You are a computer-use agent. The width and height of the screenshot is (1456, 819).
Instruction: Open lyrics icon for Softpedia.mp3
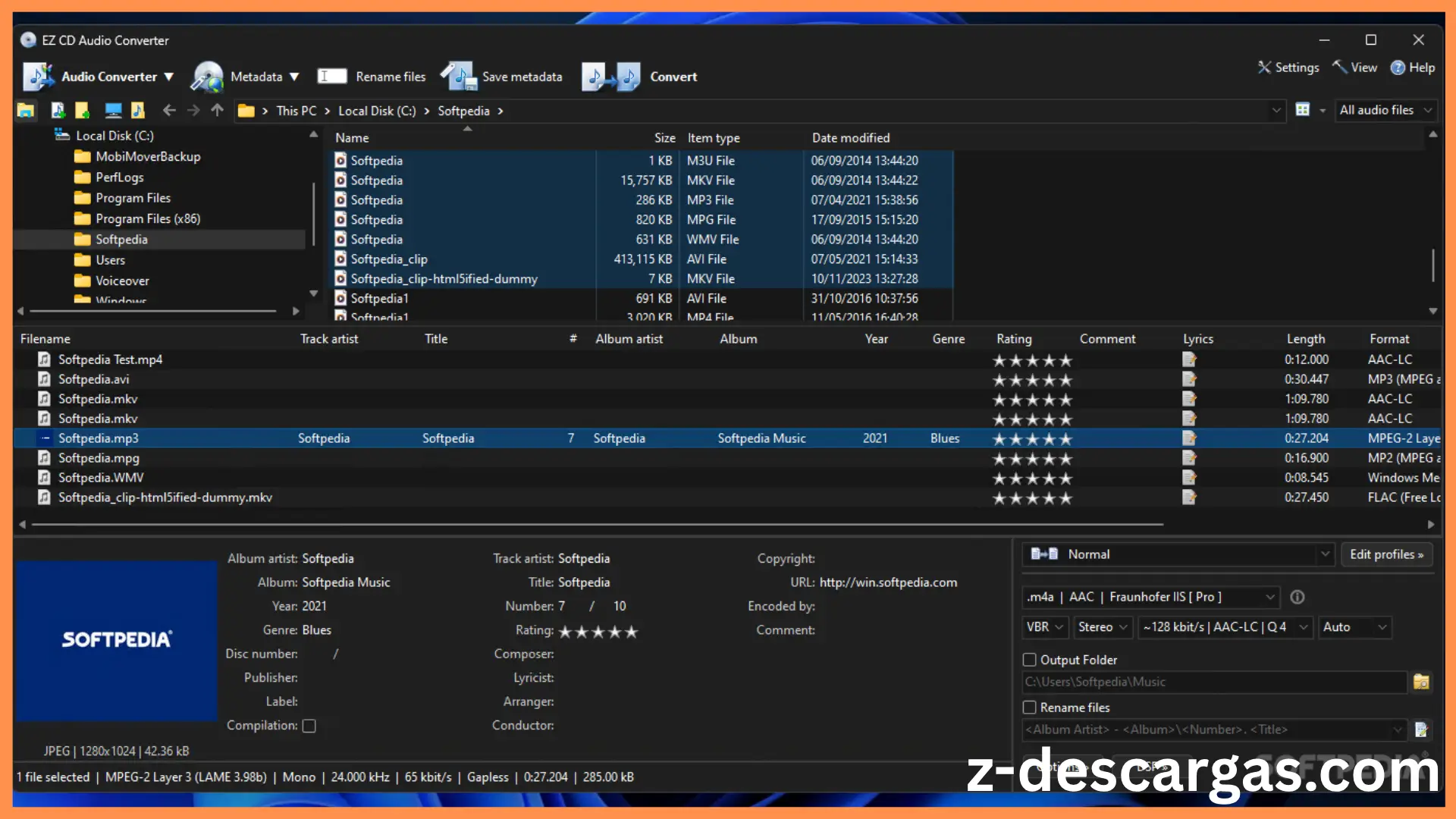pyautogui.click(x=1188, y=438)
